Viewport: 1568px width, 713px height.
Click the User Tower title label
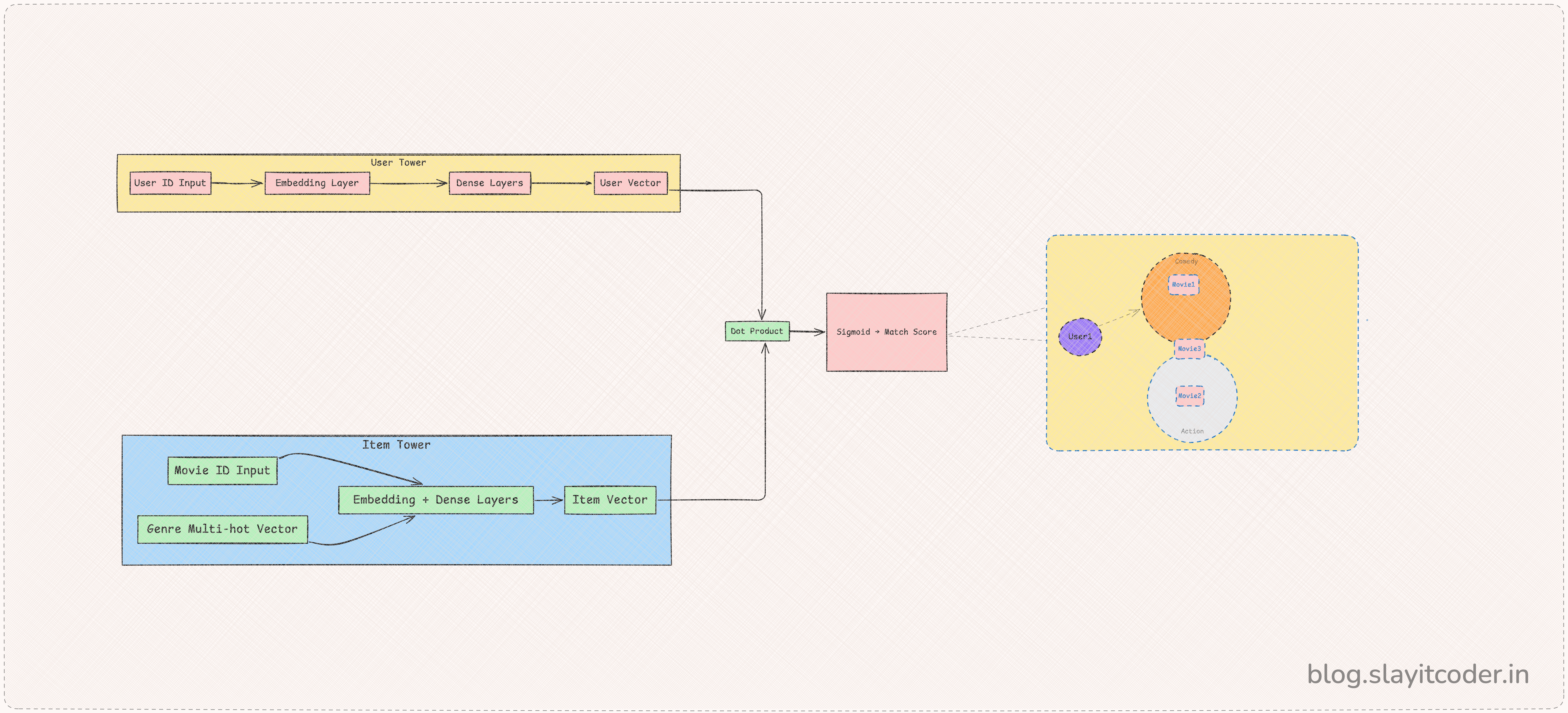click(x=398, y=163)
